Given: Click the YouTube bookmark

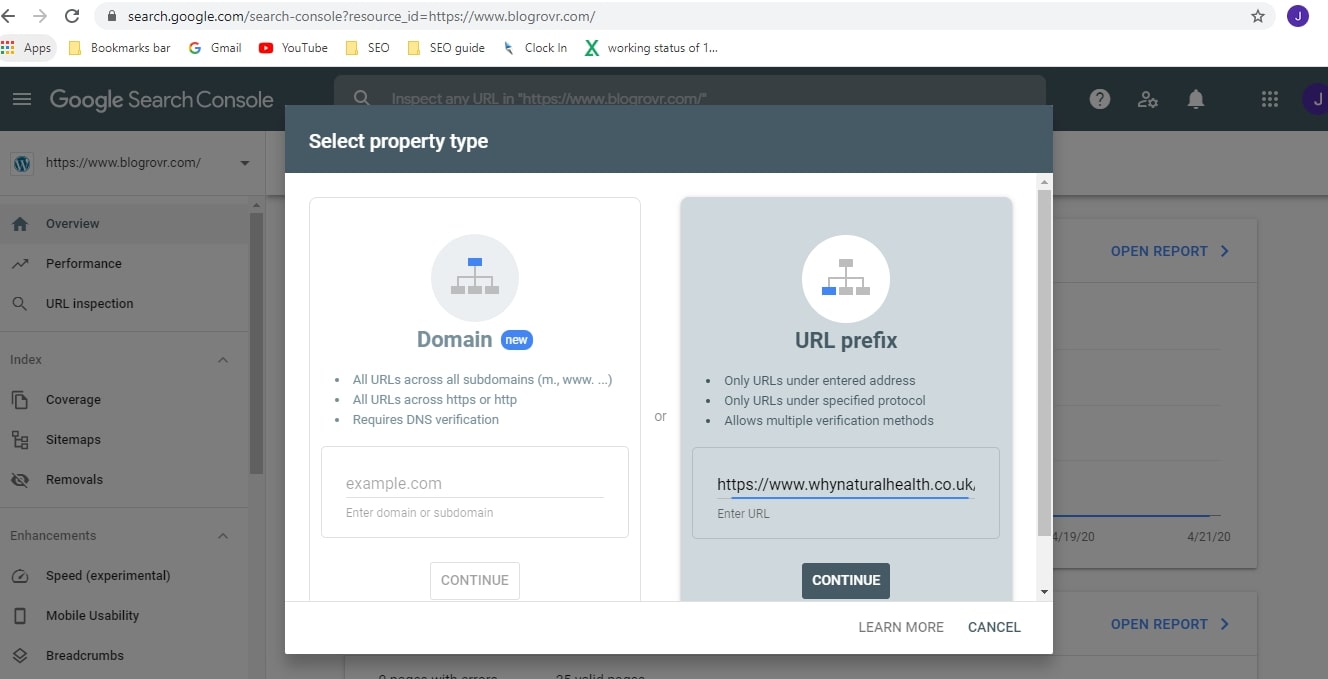Looking at the screenshot, I should coord(293,47).
